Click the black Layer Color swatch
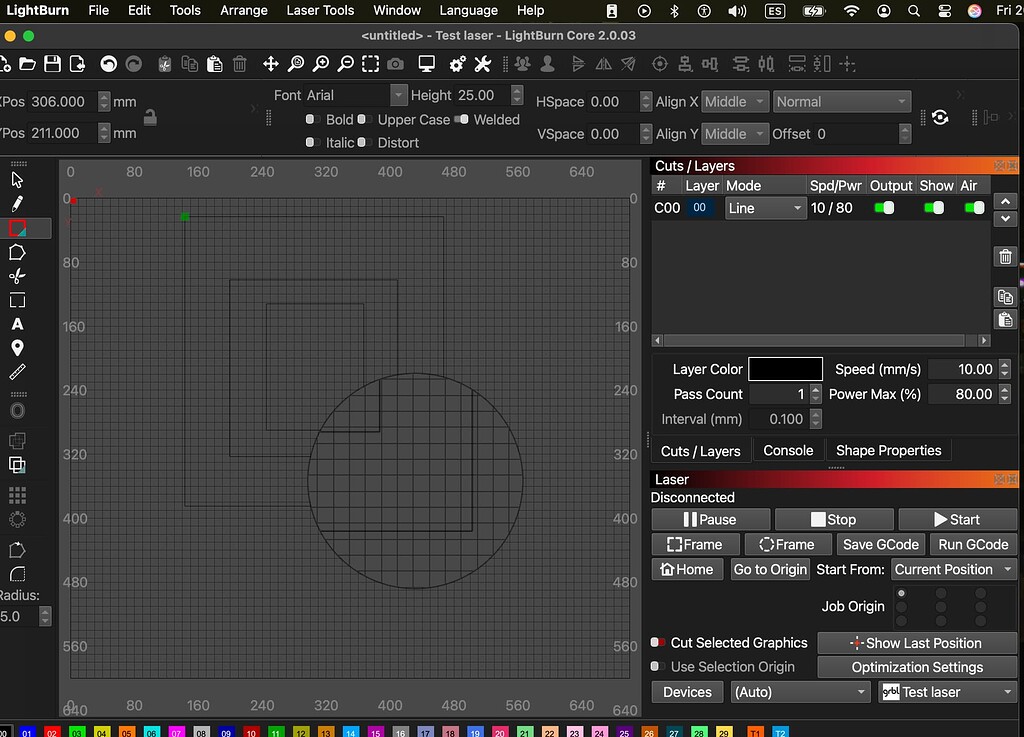This screenshot has height=737, width=1024. (785, 369)
